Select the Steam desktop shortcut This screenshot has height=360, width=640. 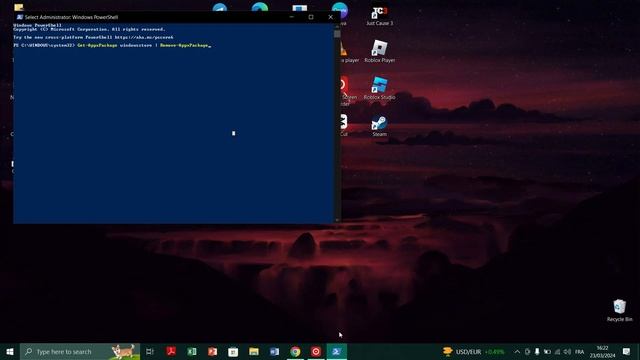(x=379, y=126)
